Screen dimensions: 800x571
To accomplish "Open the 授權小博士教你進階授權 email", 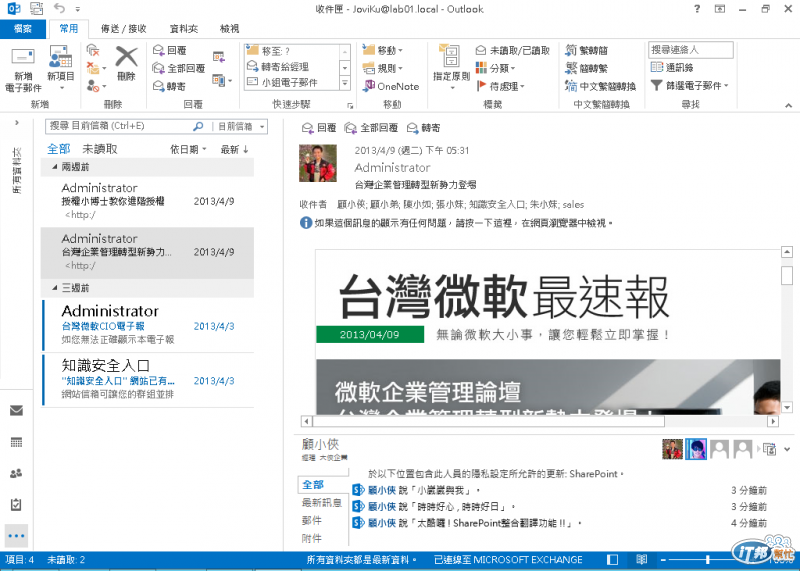I will pyautogui.click(x=147, y=201).
